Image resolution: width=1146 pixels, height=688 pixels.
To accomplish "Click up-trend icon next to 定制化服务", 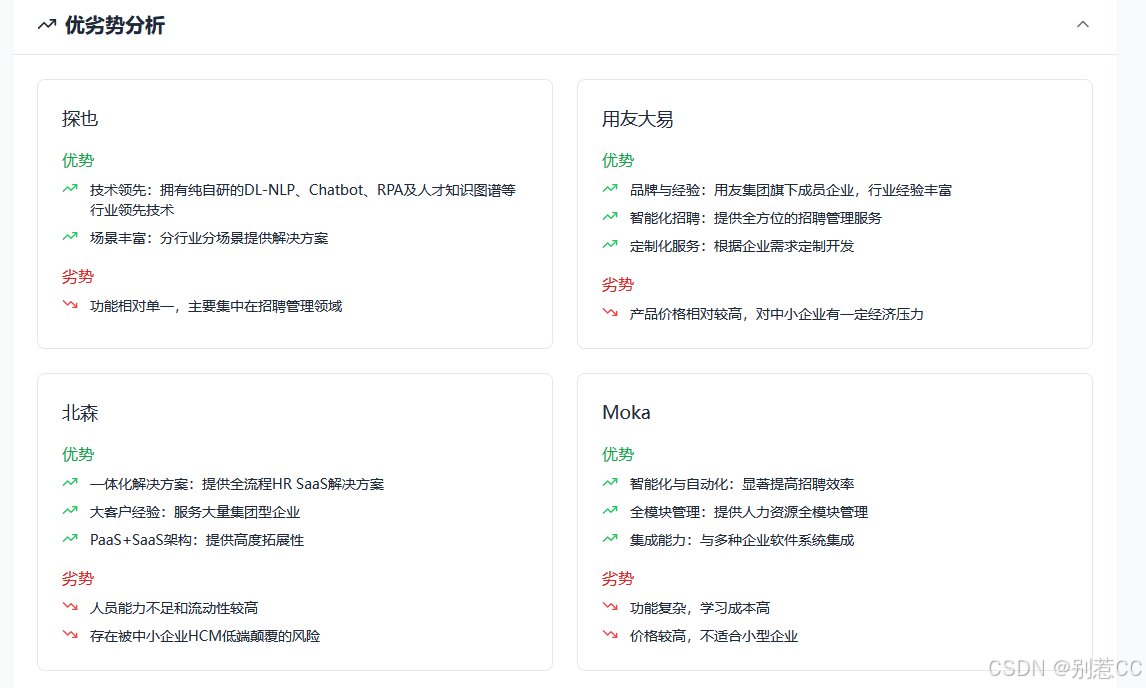I will (x=610, y=245).
